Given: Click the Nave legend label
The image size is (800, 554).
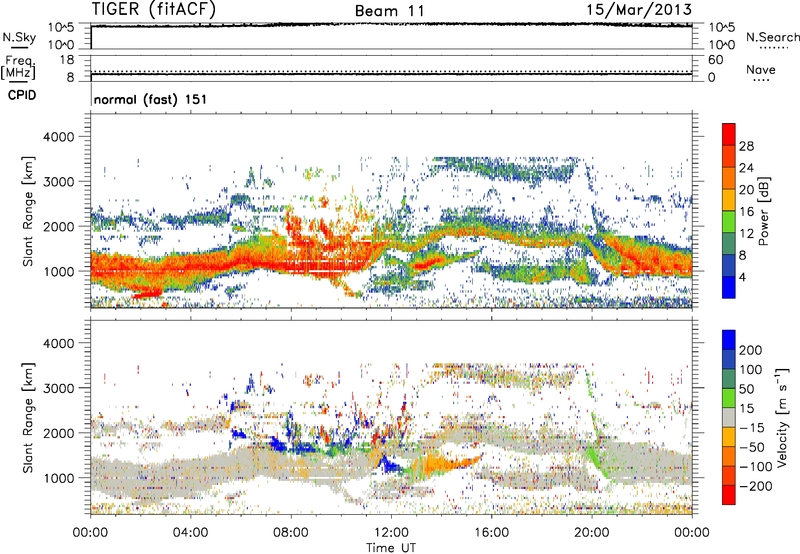Looking at the screenshot, I should click(x=761, y=70).
